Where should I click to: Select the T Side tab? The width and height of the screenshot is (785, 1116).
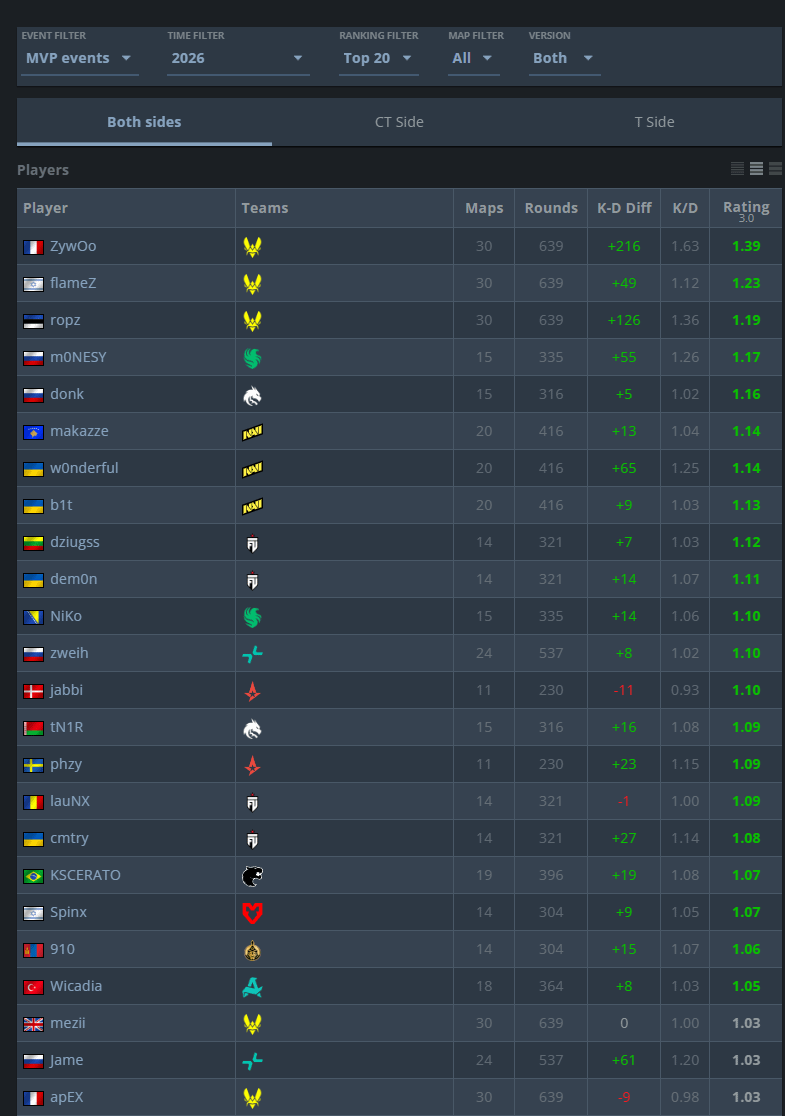click(x=654, y=122)
